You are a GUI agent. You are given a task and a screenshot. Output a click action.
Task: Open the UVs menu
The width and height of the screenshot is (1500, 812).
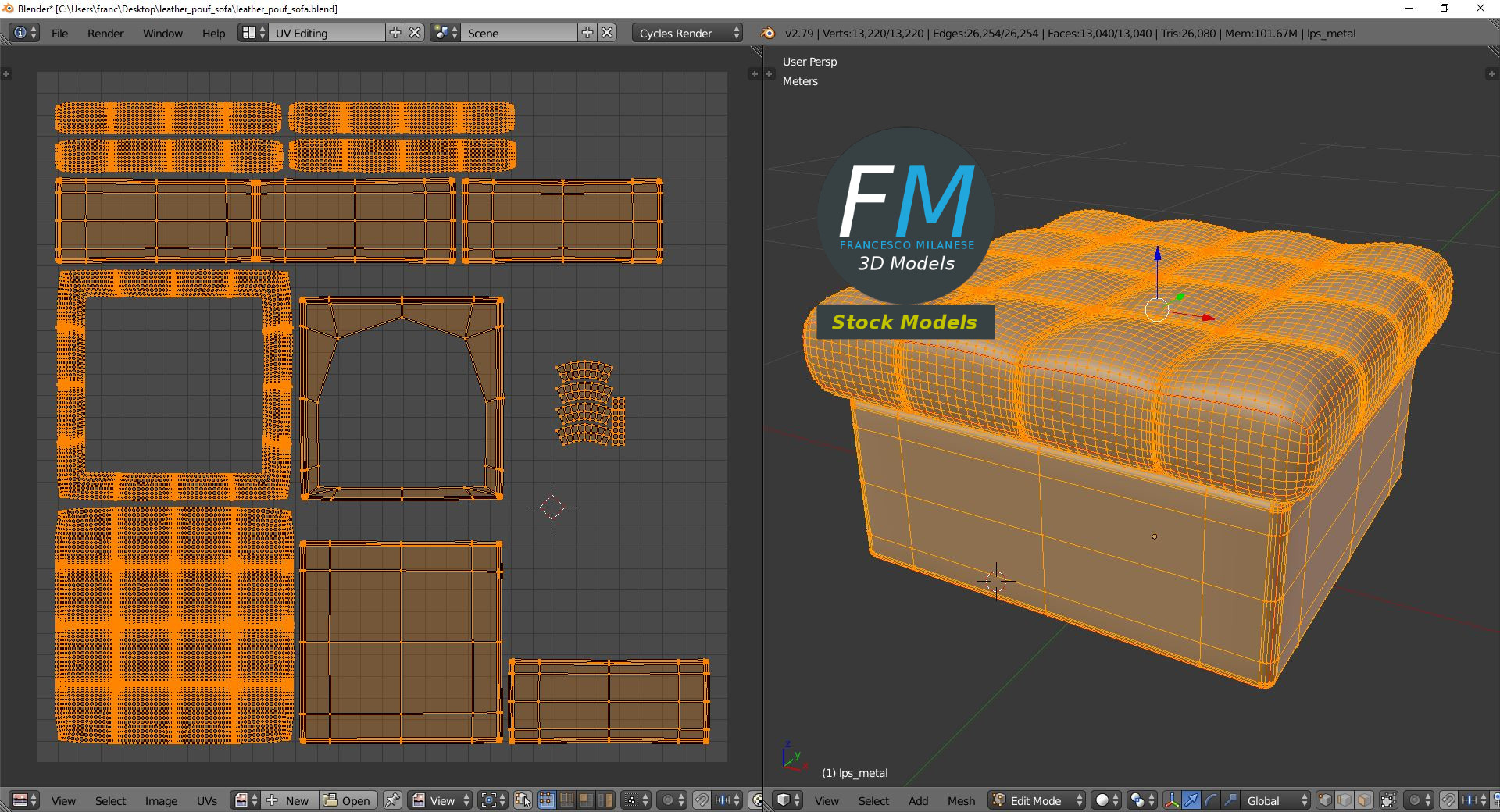(207, 800)
